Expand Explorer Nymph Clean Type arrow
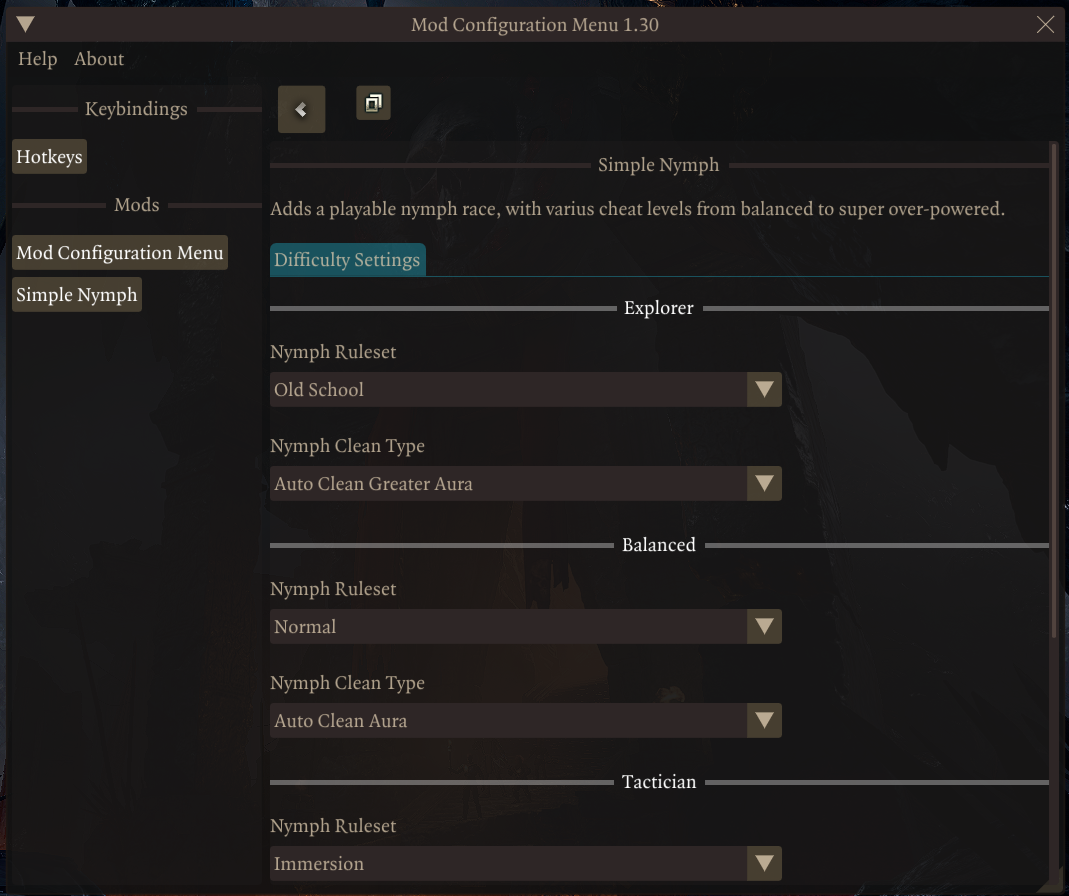 pos(764,483)
